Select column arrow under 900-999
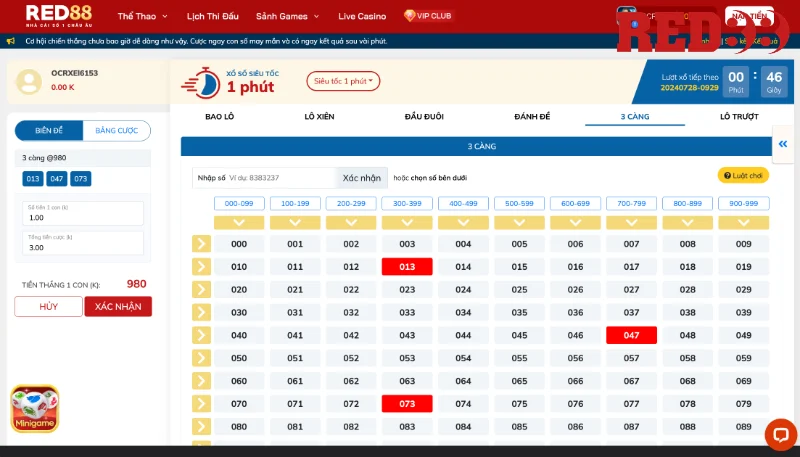800x457 pixels. [744, 222]
